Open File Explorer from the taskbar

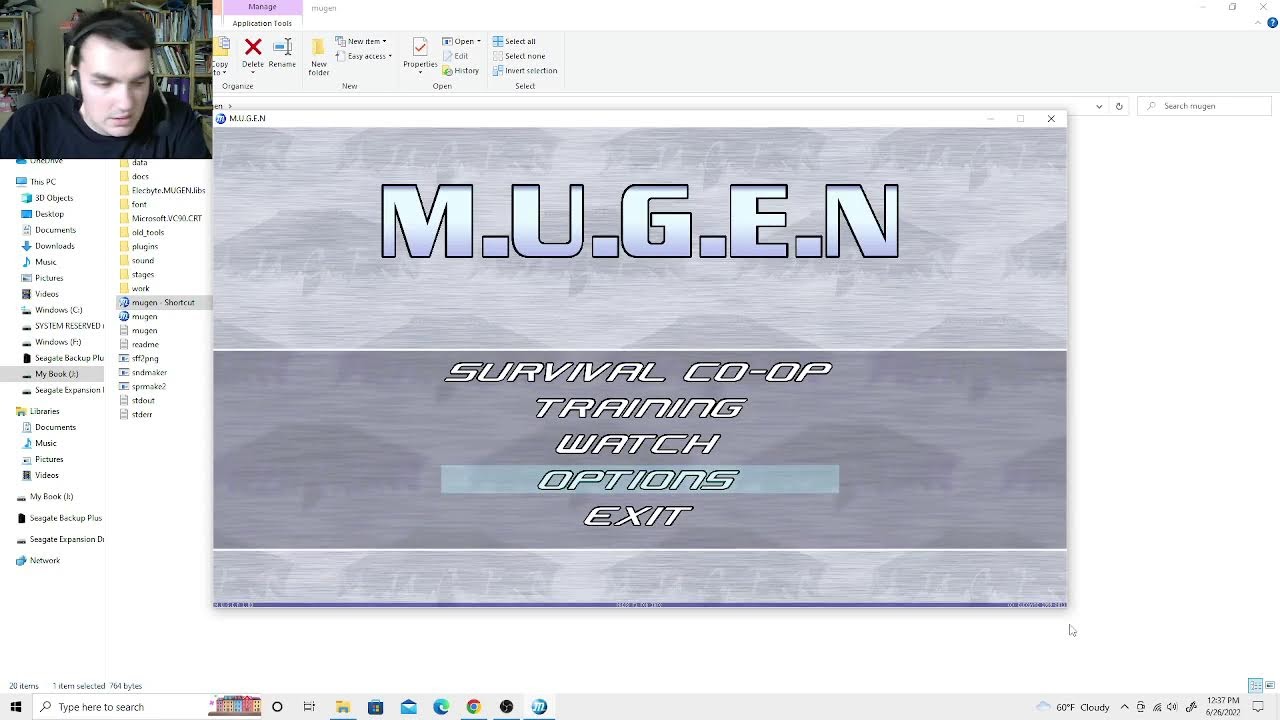click(342, 707)
